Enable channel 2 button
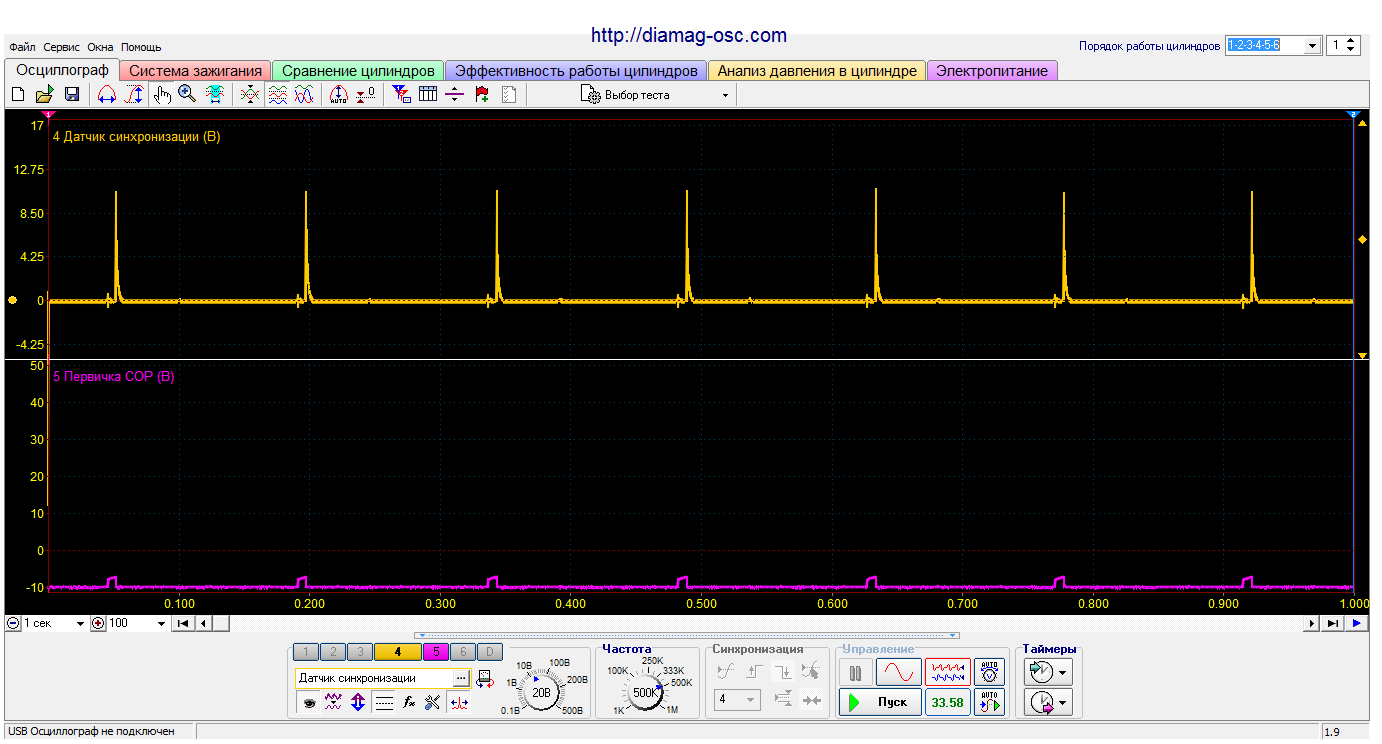The image size is (1382, 744). pos(335,652)
